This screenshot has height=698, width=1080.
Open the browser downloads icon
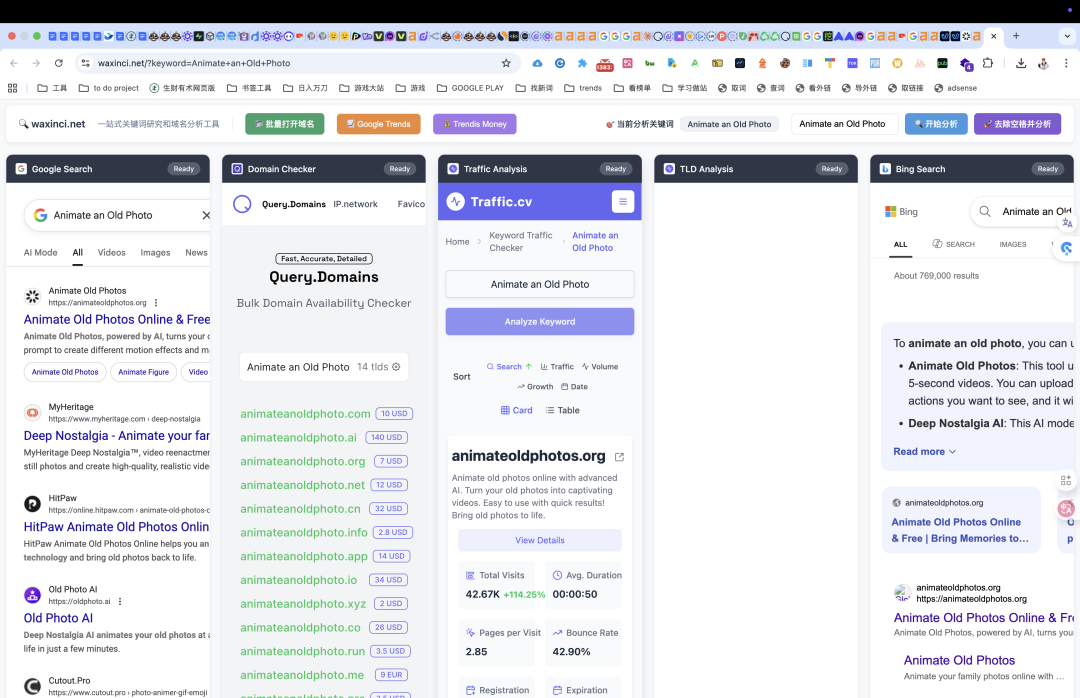point(1021,63)
